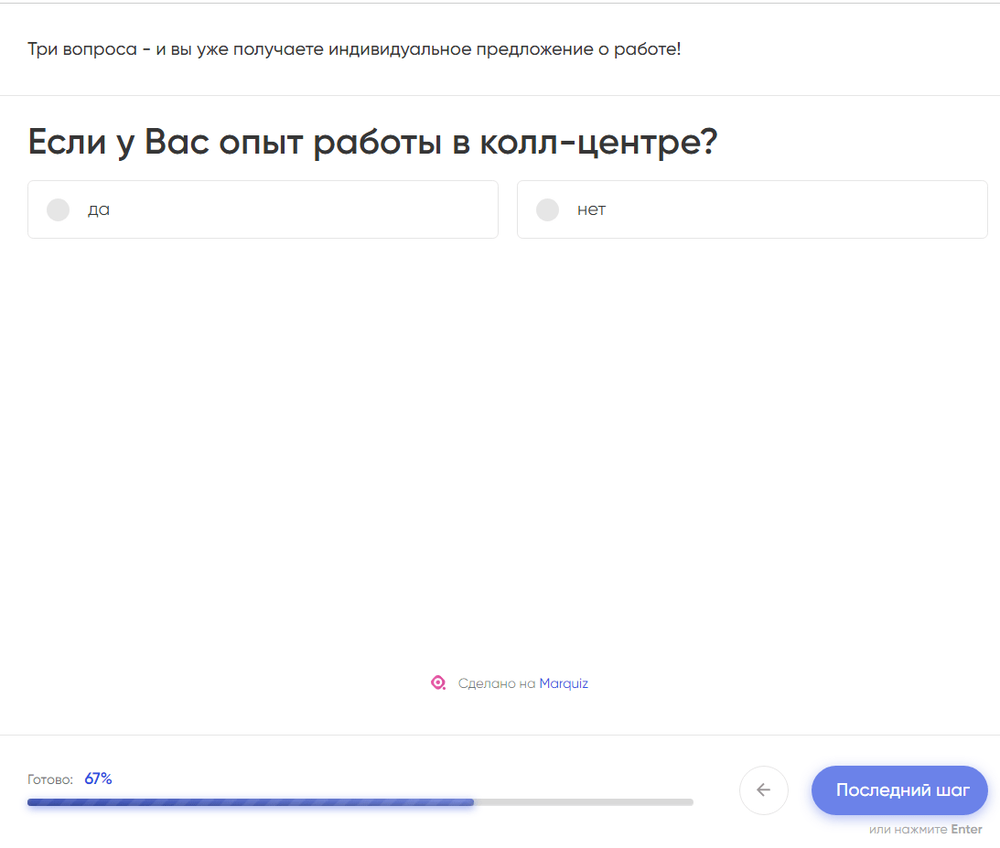Click the pink Marquiz logo icon
This screenshot has height=848, width=1000.
point(438,683)
